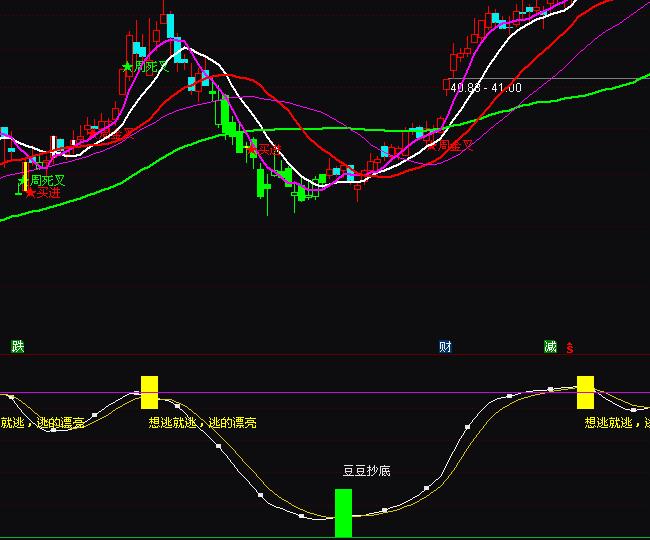Click the 40.88 - 41.00 price label

486,88
